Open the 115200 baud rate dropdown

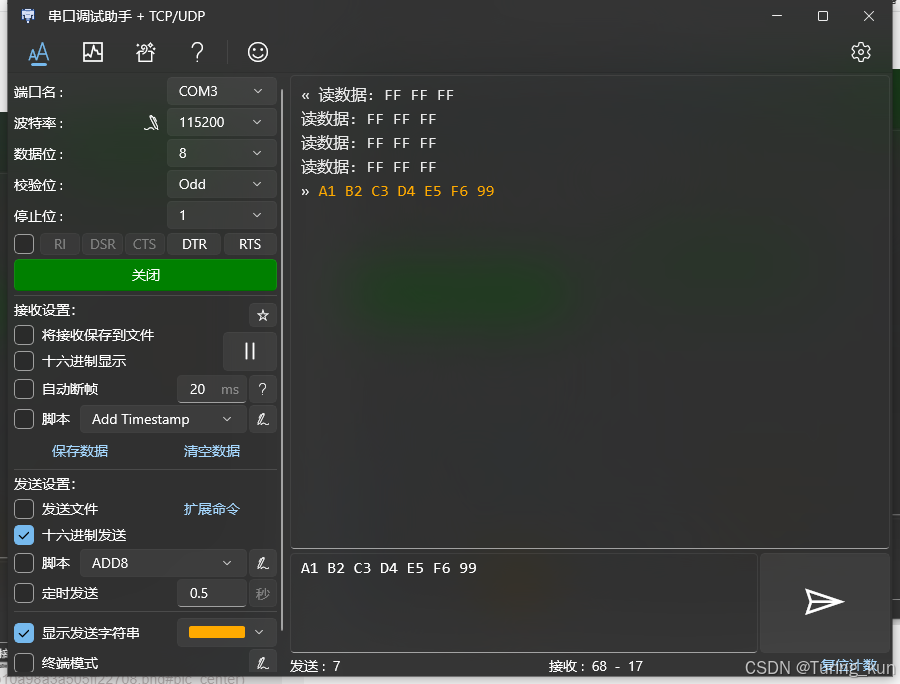[x=222, y=122]
